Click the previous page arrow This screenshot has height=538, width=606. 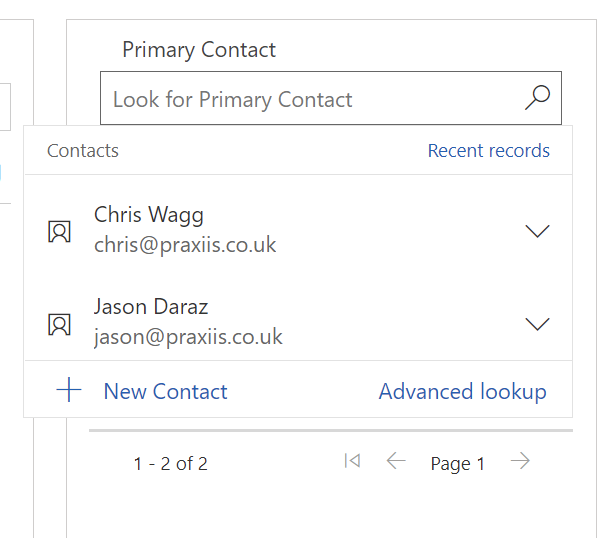pyautogui.click(x=396, y=461)
